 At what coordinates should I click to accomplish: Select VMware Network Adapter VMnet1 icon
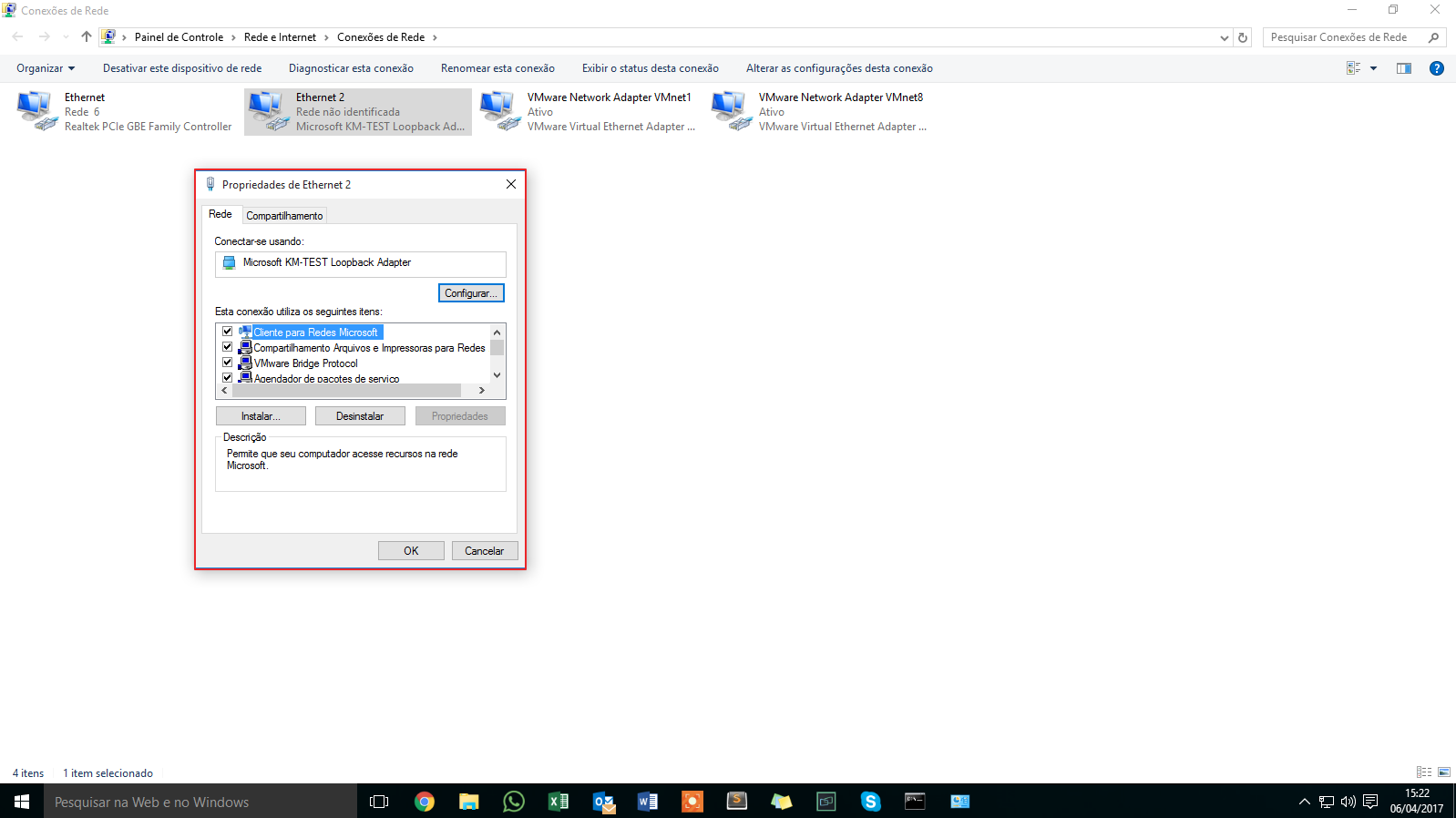point(499,110)
